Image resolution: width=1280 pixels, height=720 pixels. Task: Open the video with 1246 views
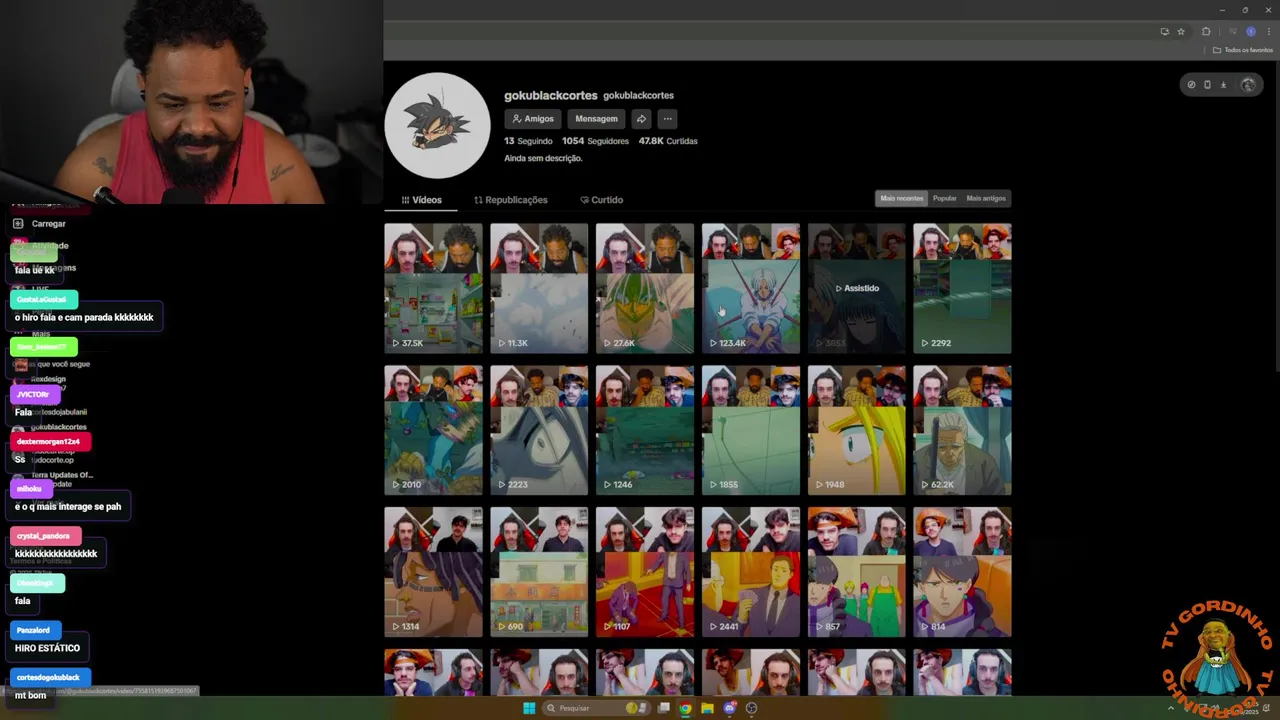(645, 430)
